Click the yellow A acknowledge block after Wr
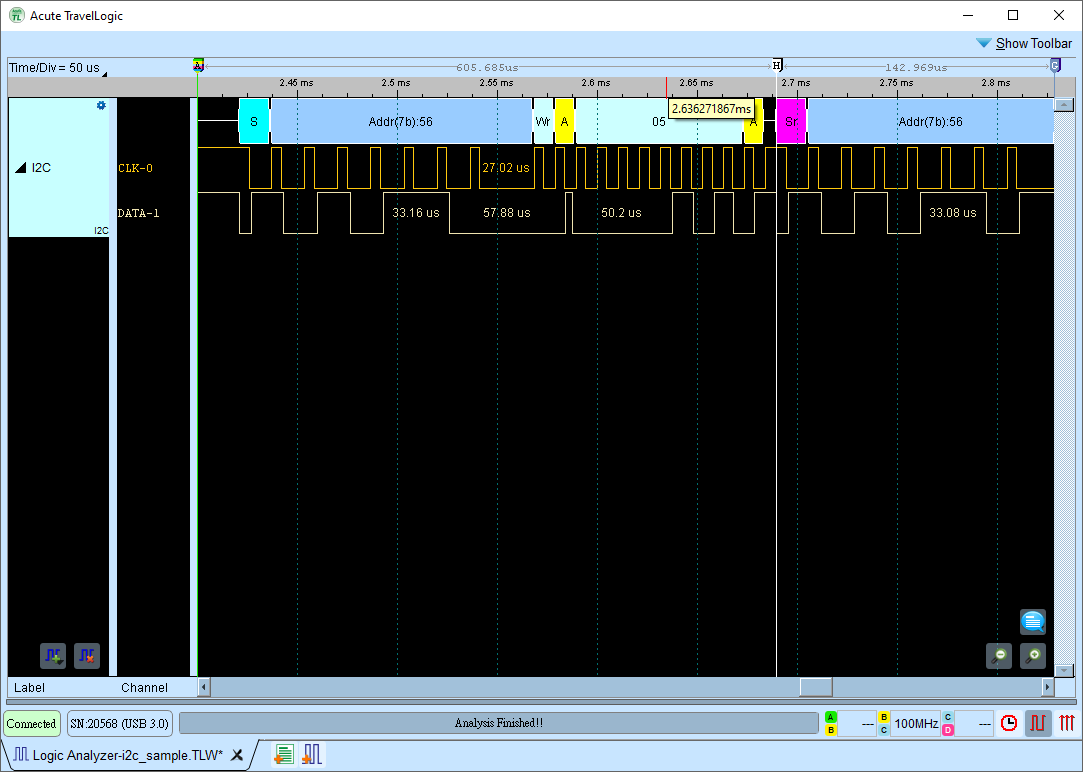The height and width of the screenshot is (772, 1083). [x=564, y=122]
